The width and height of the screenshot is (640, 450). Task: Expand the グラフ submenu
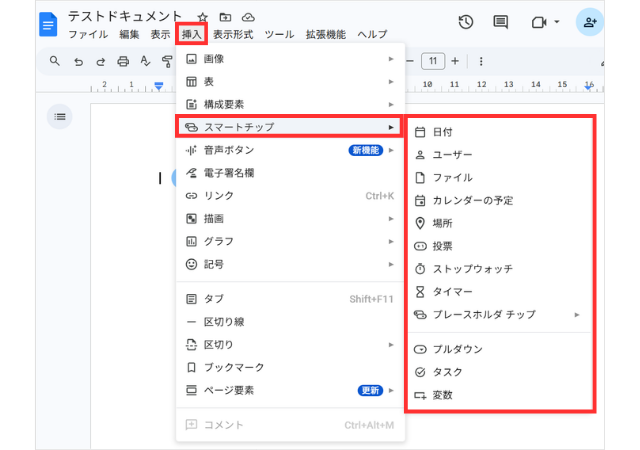click(x=290, y=242)
